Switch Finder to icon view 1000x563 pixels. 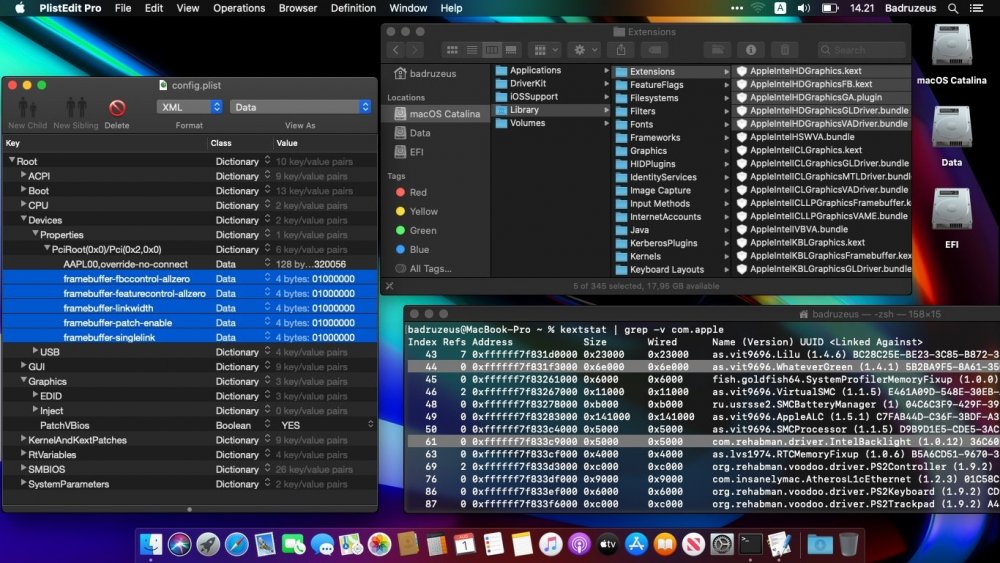coord(452,50)
